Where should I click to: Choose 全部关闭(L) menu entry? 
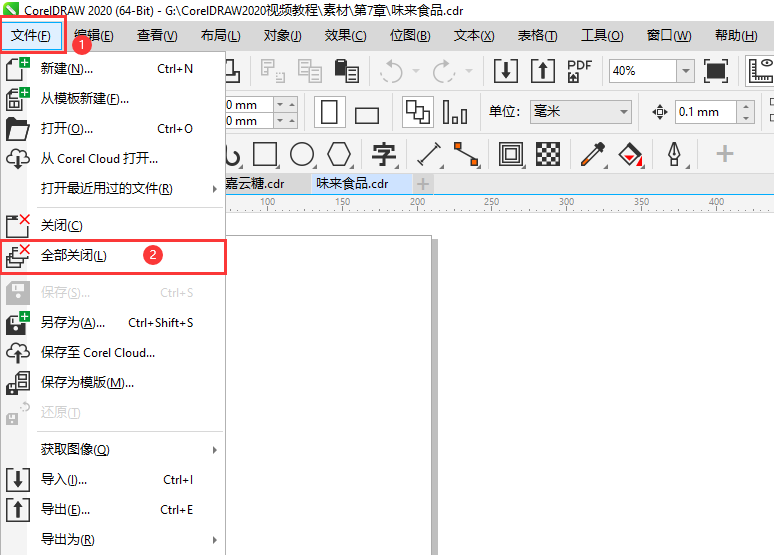pos(113,256)
